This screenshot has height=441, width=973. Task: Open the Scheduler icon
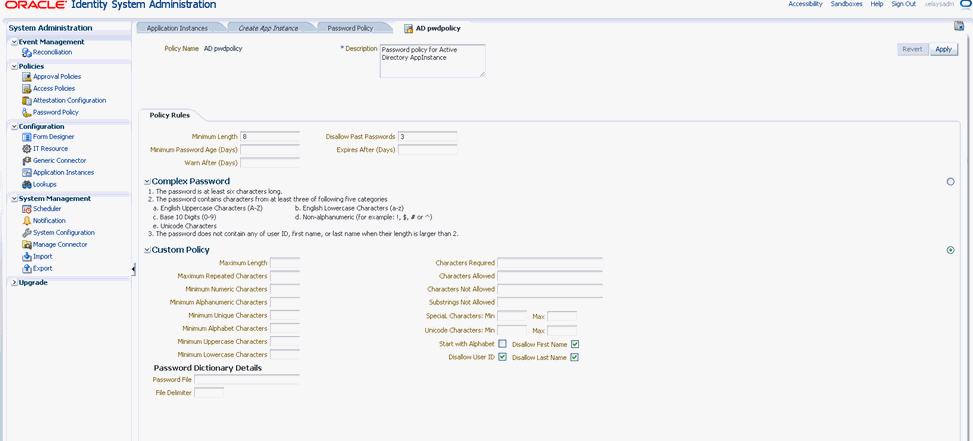pos(27,209)
